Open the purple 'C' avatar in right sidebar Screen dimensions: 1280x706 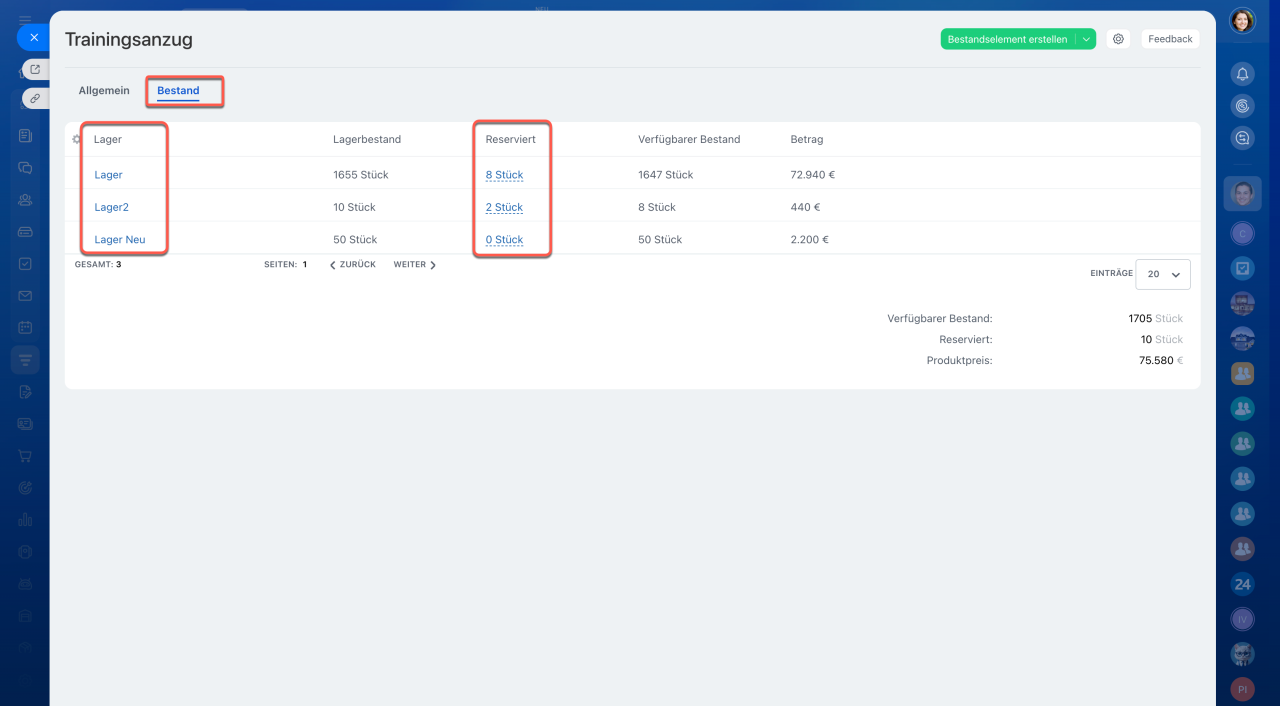pos(1242,233)
